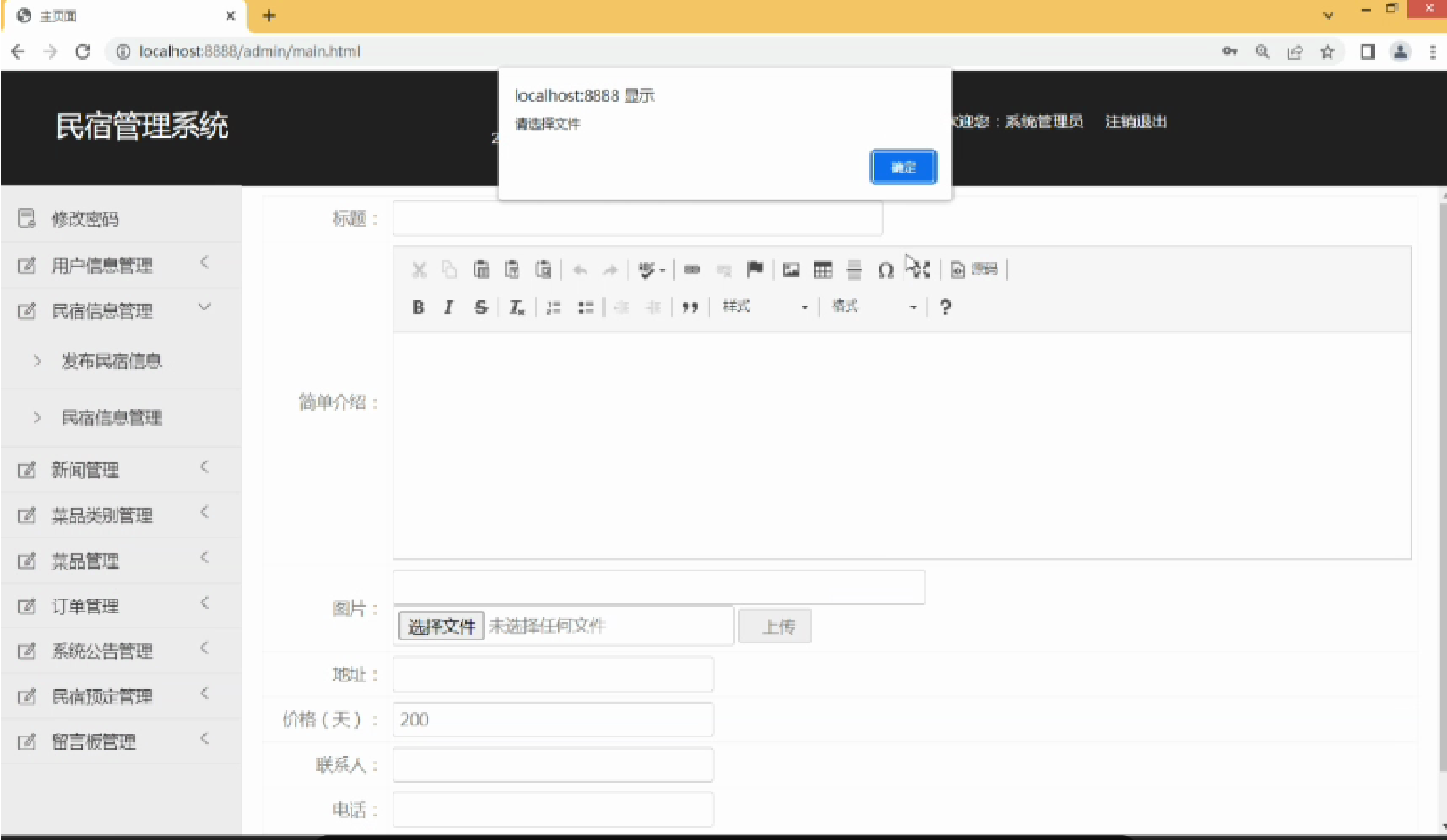Select the 主页面 browser tab
Screen dimensions: 1447x840
click(x=124, y=16)
